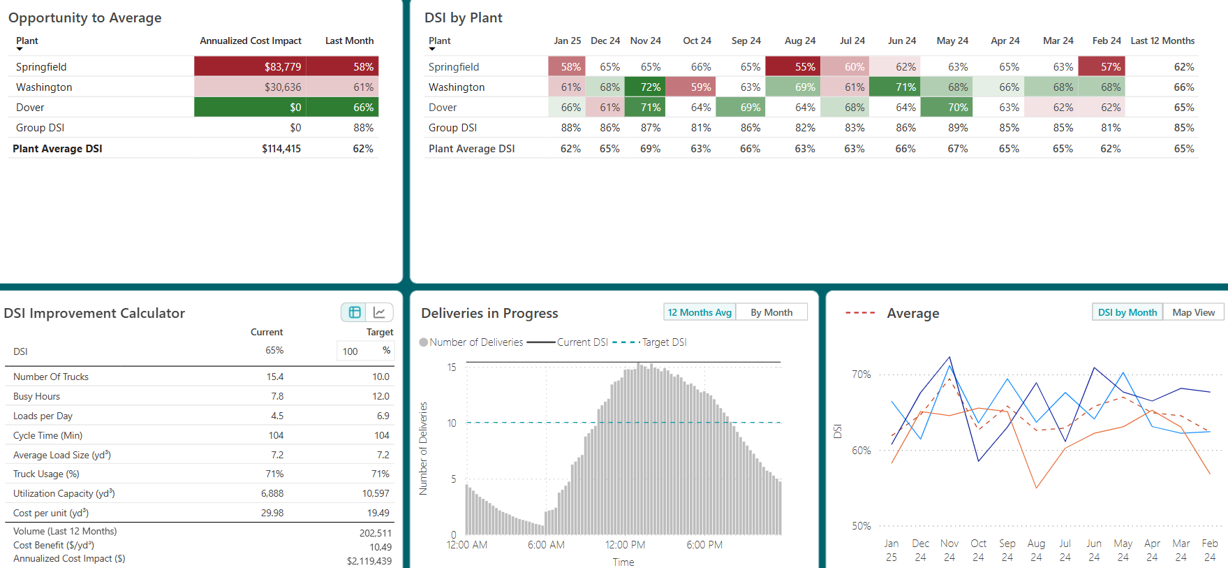Select Dover row in Opportunity to Average
The image size is (1228, 568).
click(x=193, y=107)
